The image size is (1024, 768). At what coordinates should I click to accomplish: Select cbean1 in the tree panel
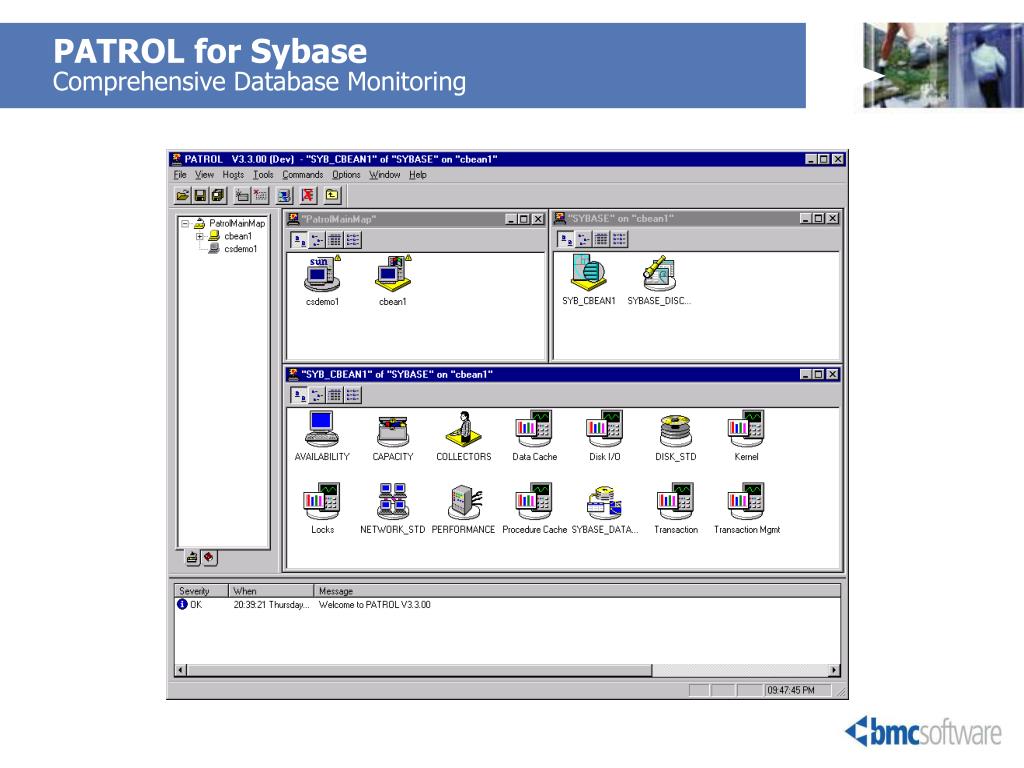(x=238, y=236)
